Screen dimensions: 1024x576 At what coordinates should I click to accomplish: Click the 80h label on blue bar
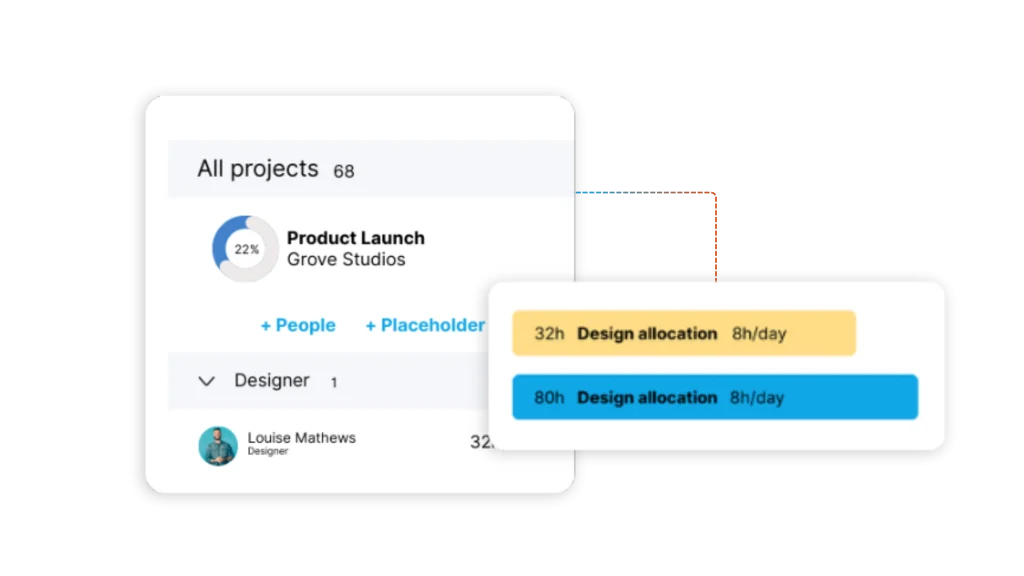[549, 397]
